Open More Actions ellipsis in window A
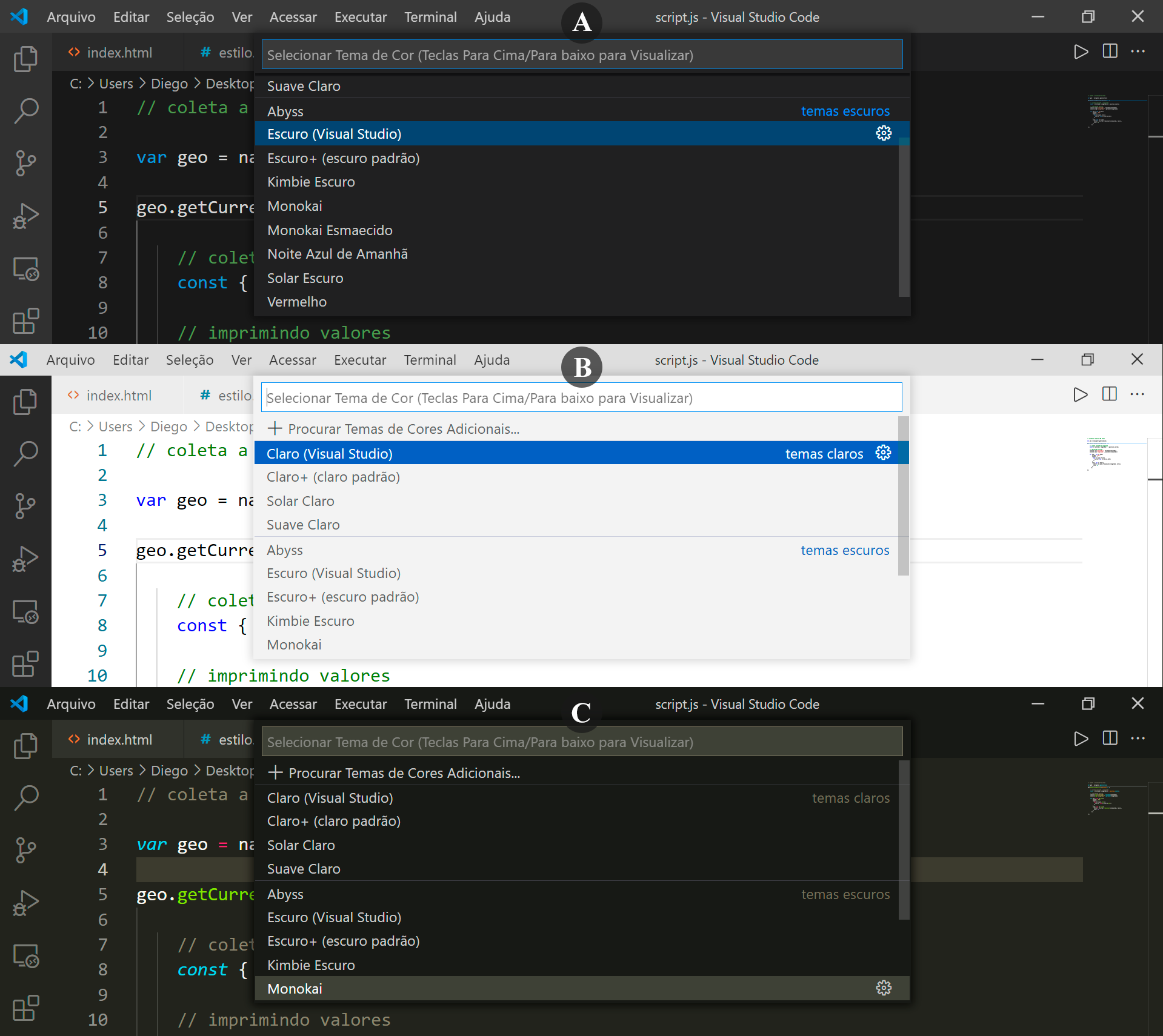Screen dimensions: 1163x1036 click(x=1138, y=51)
